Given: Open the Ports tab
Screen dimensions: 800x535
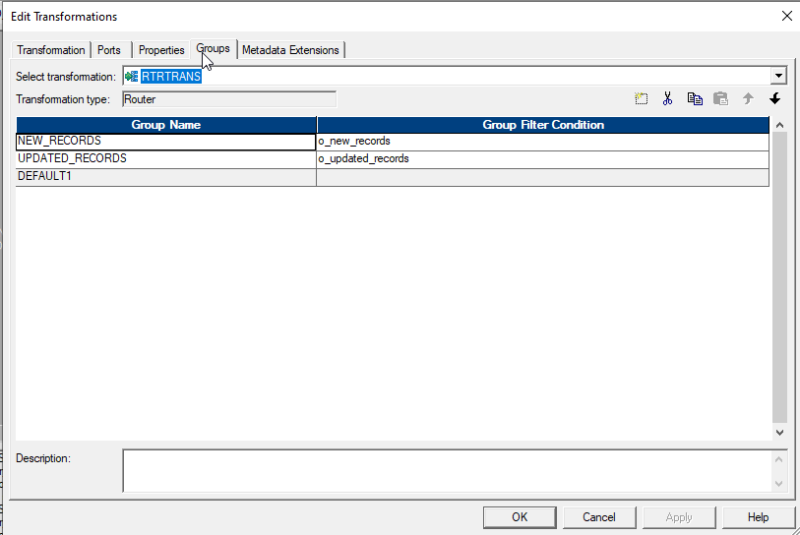Looking at the screenshot, I should click(x=109, y=50).
